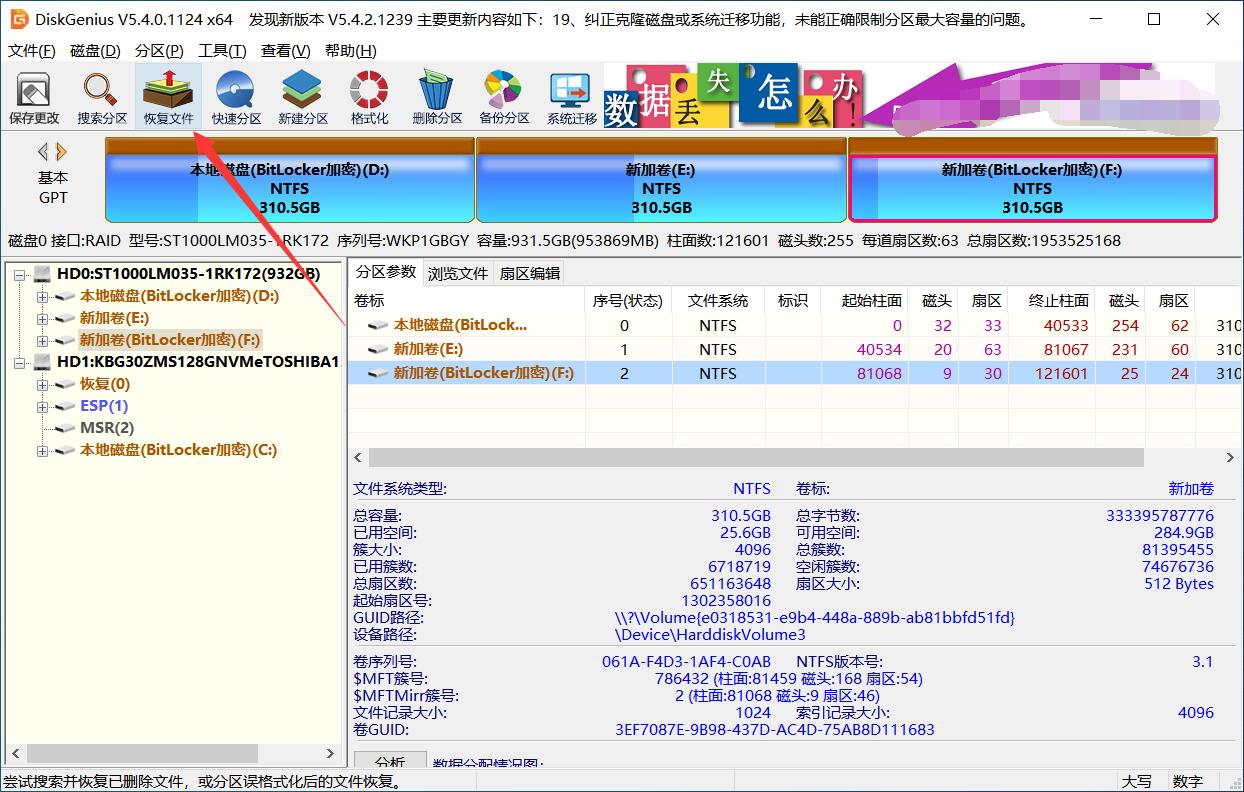1244x792 pixels.
Task: Click the 数据丢失怎么办 advertisement banner
Action: pos(735,97)
